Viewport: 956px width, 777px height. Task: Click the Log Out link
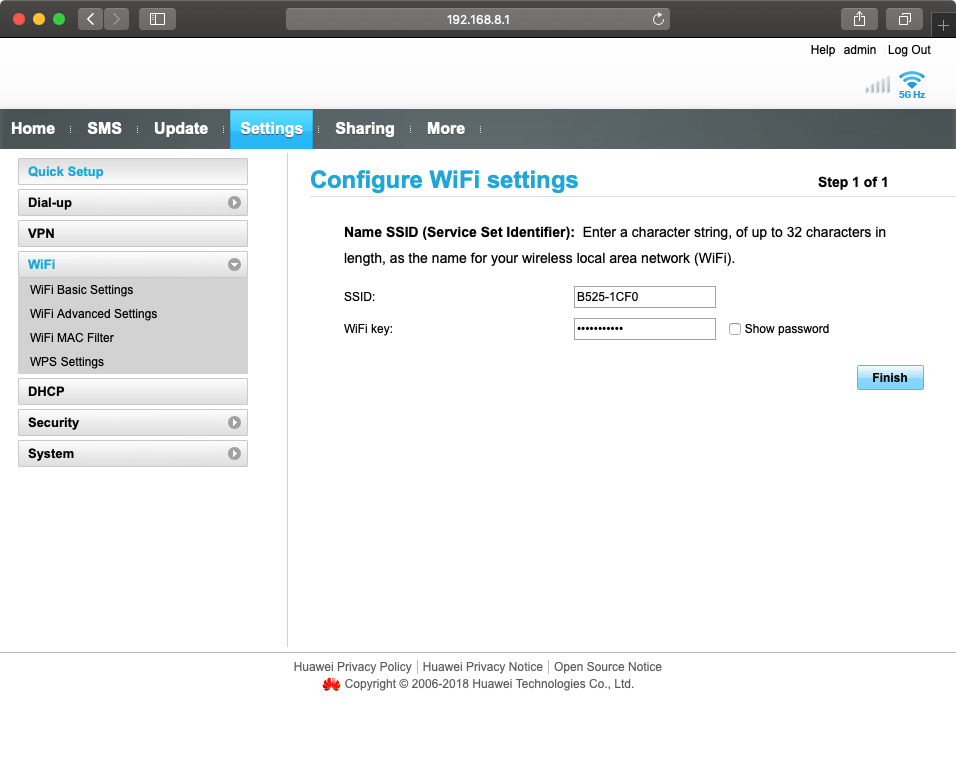tap(909, 50)
